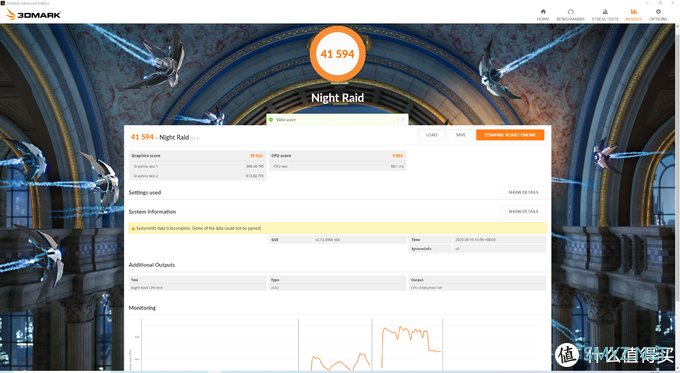This screenshot has height=373, width=680.
Task: Open the Stress Tests section
Action: pyautogui.click(x=605, y=15)
